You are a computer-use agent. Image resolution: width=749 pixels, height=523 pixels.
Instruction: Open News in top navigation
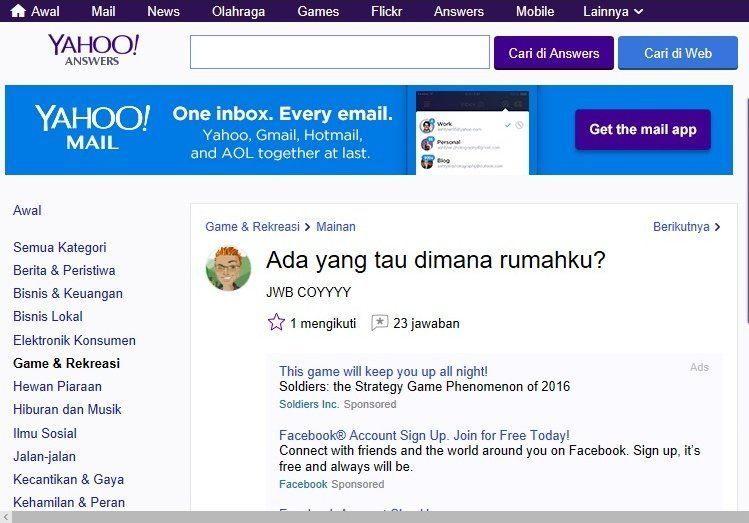163,11
